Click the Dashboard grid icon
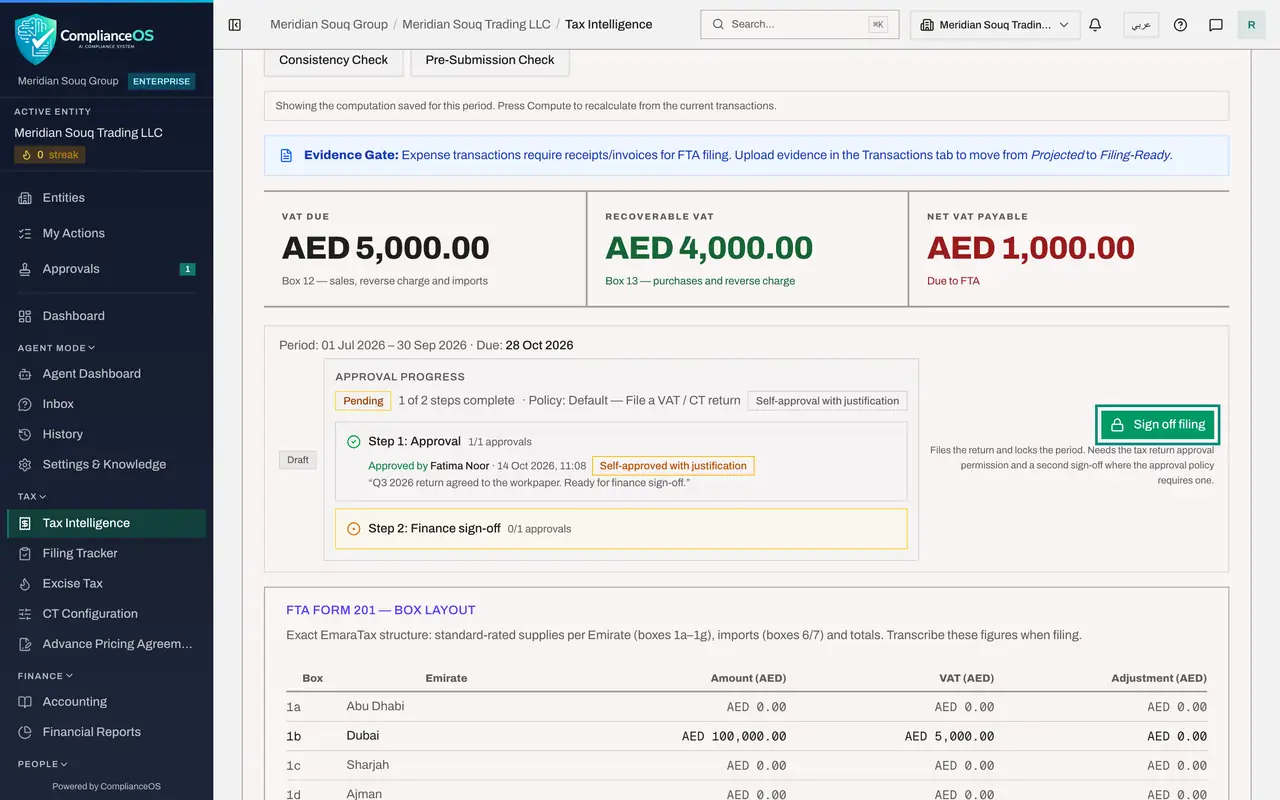The image size is (1280, 800). [x=25, y=316]
